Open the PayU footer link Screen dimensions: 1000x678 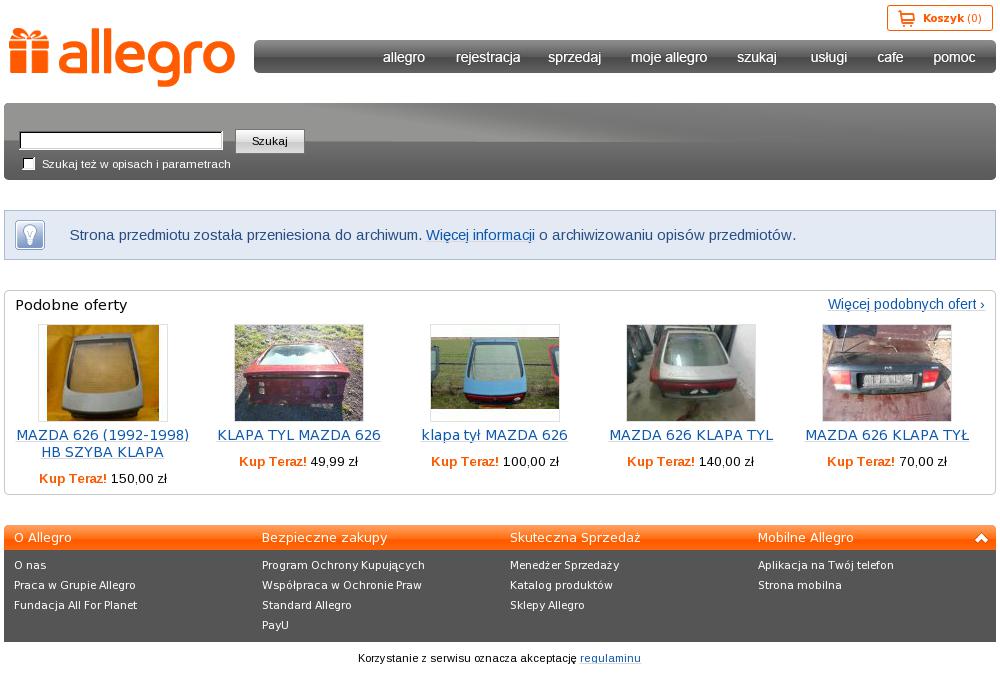coord(275,626)
